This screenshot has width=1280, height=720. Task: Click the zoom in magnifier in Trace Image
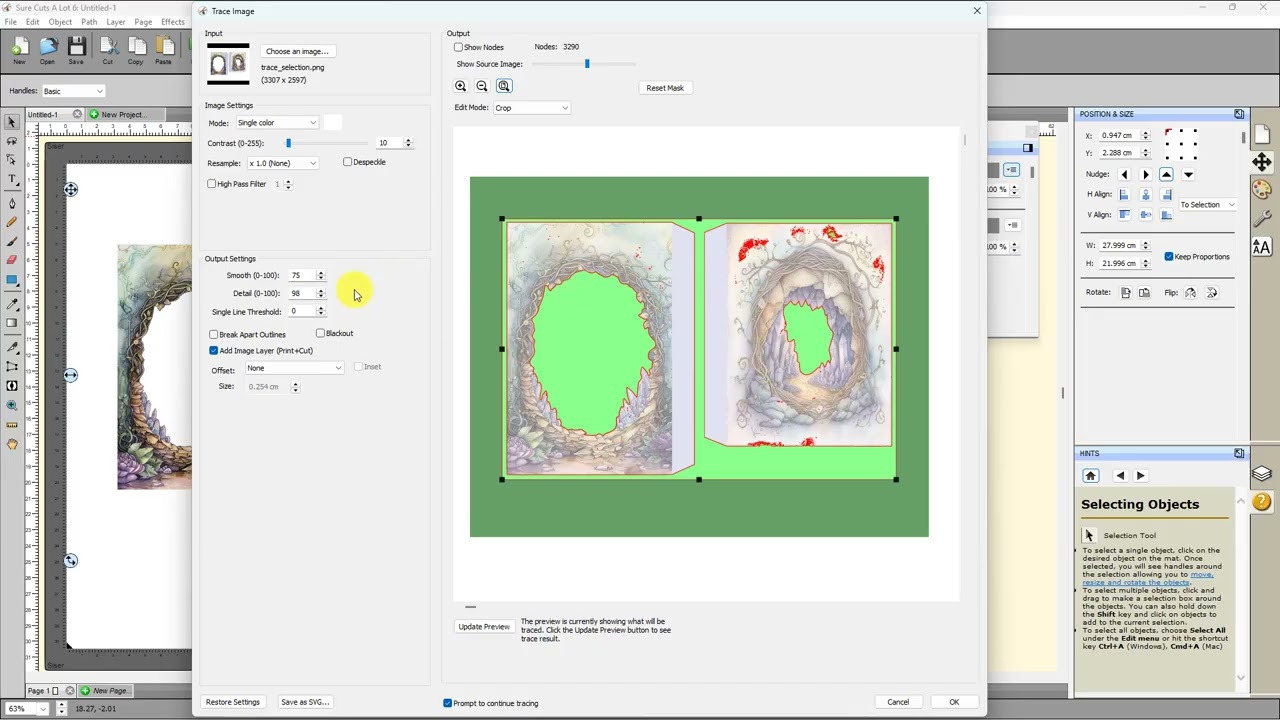tap(461, 86)
